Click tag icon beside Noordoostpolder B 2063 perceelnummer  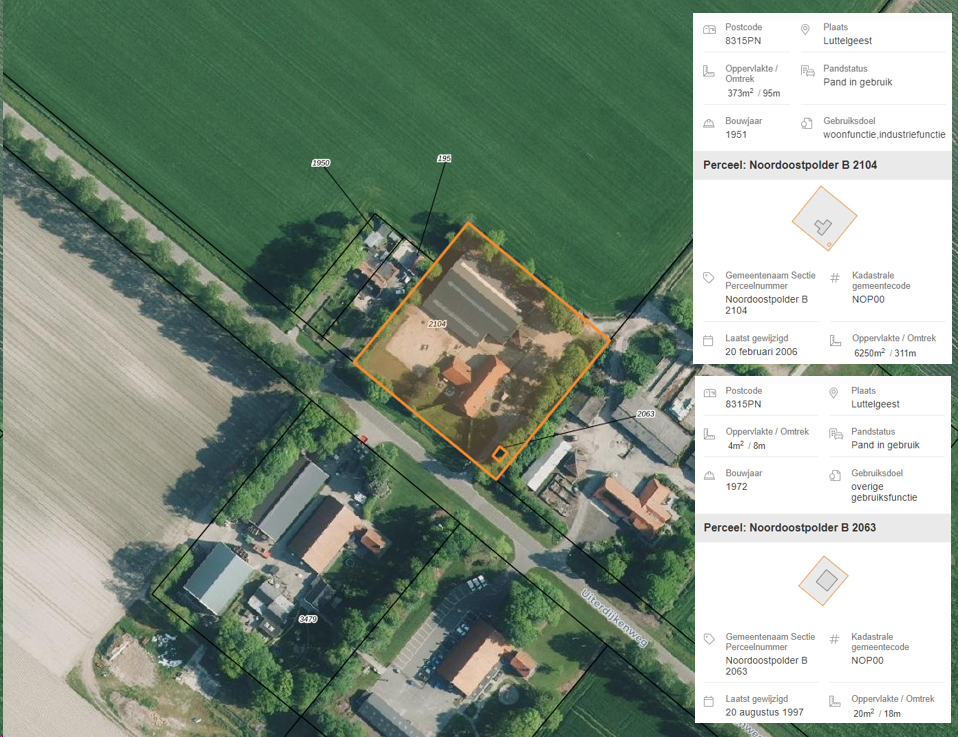coord(709,639)
